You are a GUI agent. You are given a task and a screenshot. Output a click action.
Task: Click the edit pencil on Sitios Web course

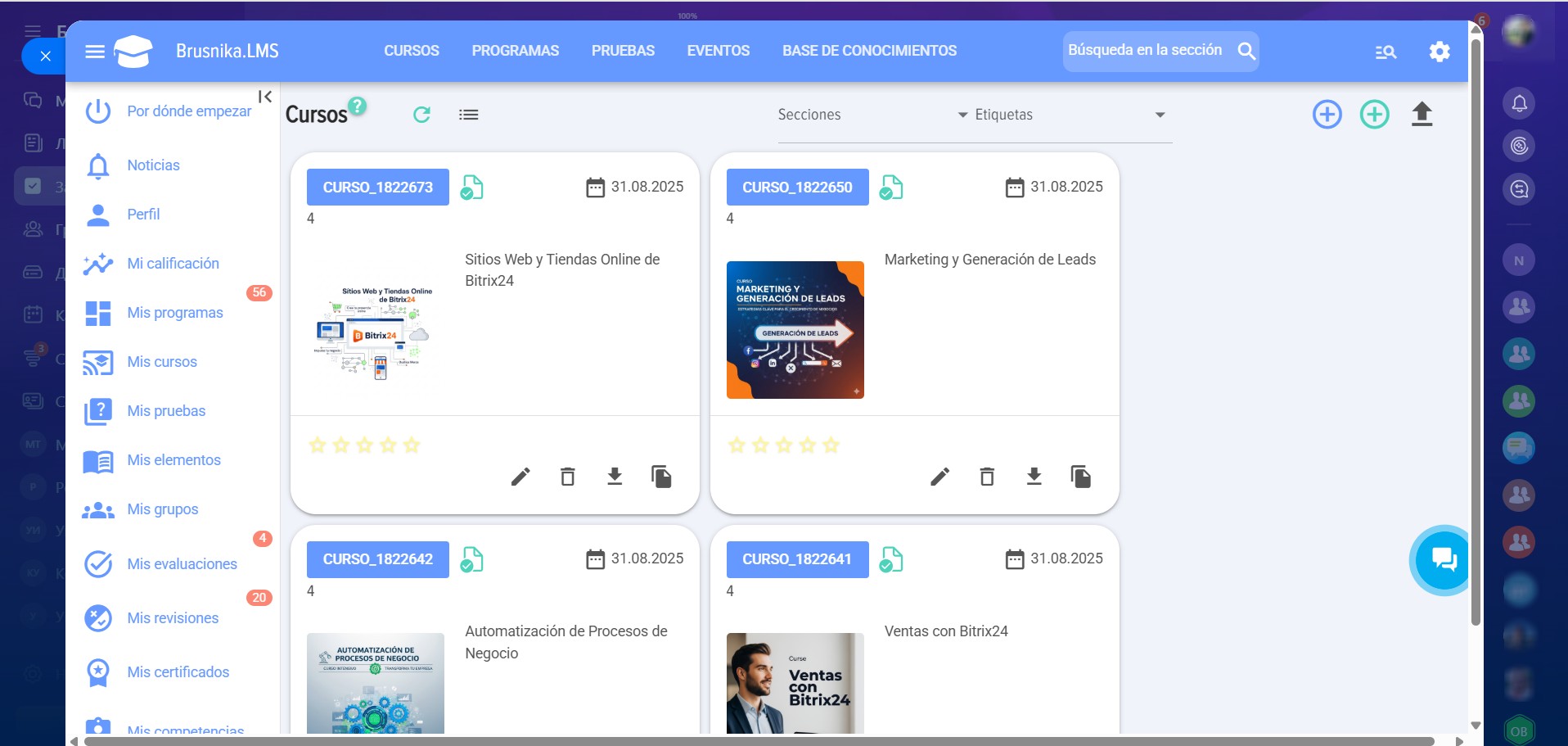click(520, 477)
